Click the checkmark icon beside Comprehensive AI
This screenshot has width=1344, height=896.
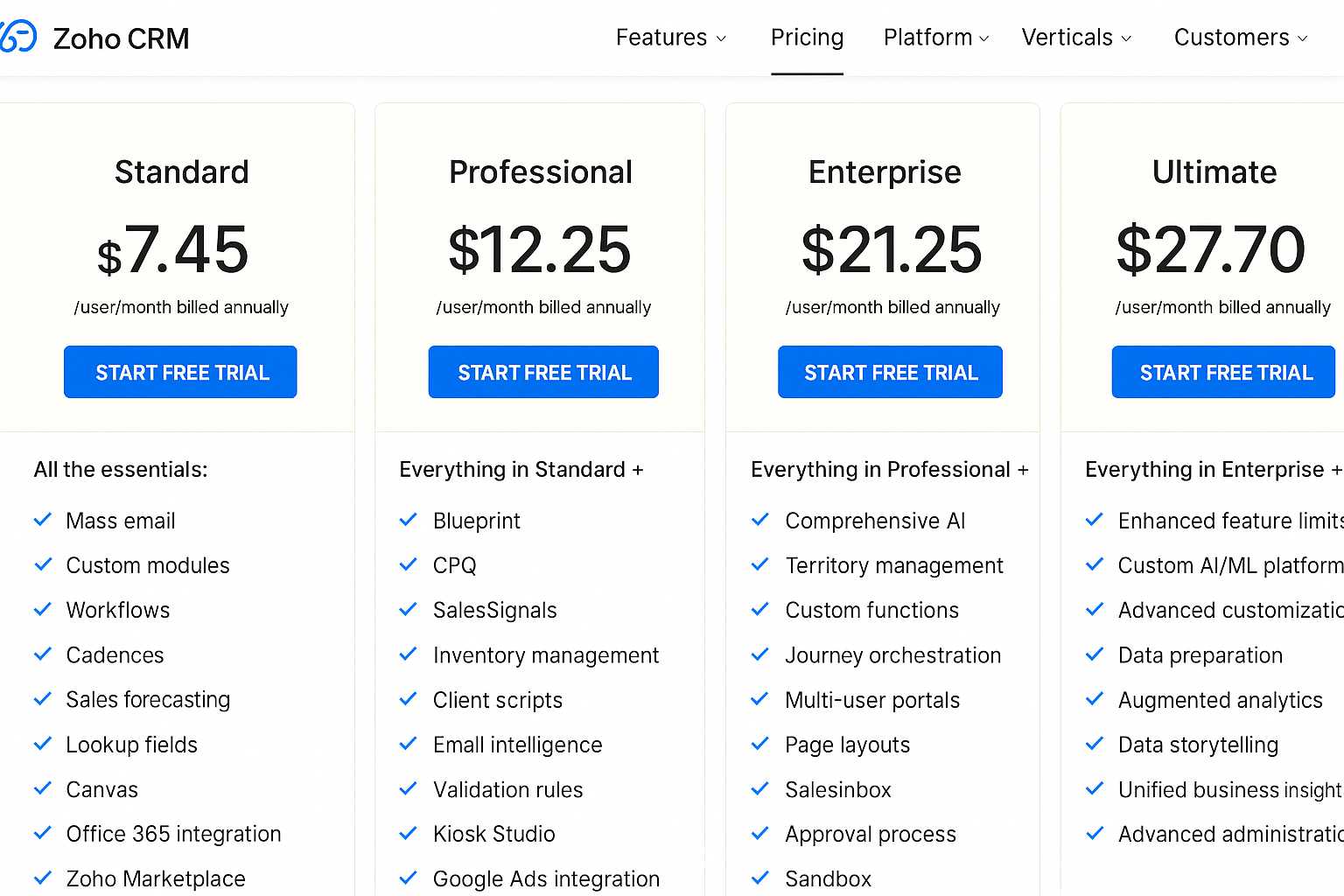760,520
